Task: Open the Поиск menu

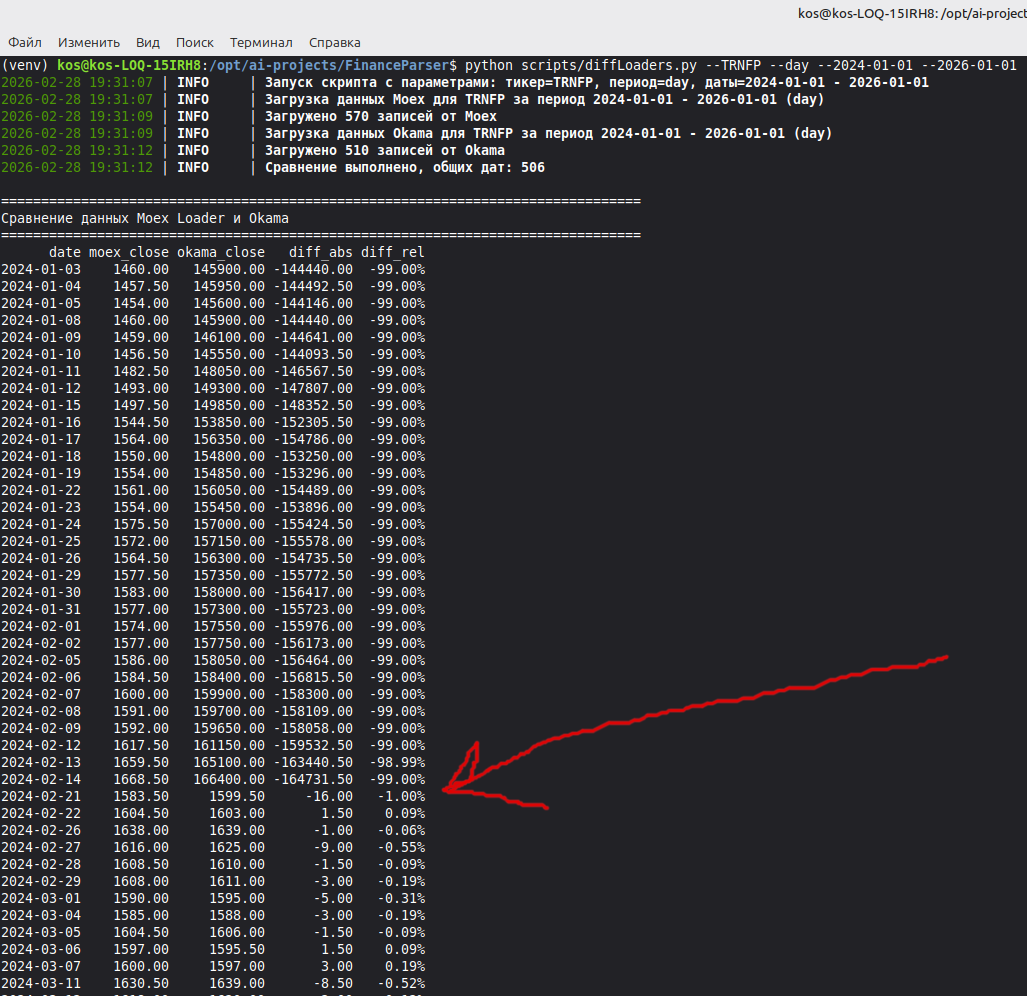Action: pyautogui.click(x=195, y=43)
